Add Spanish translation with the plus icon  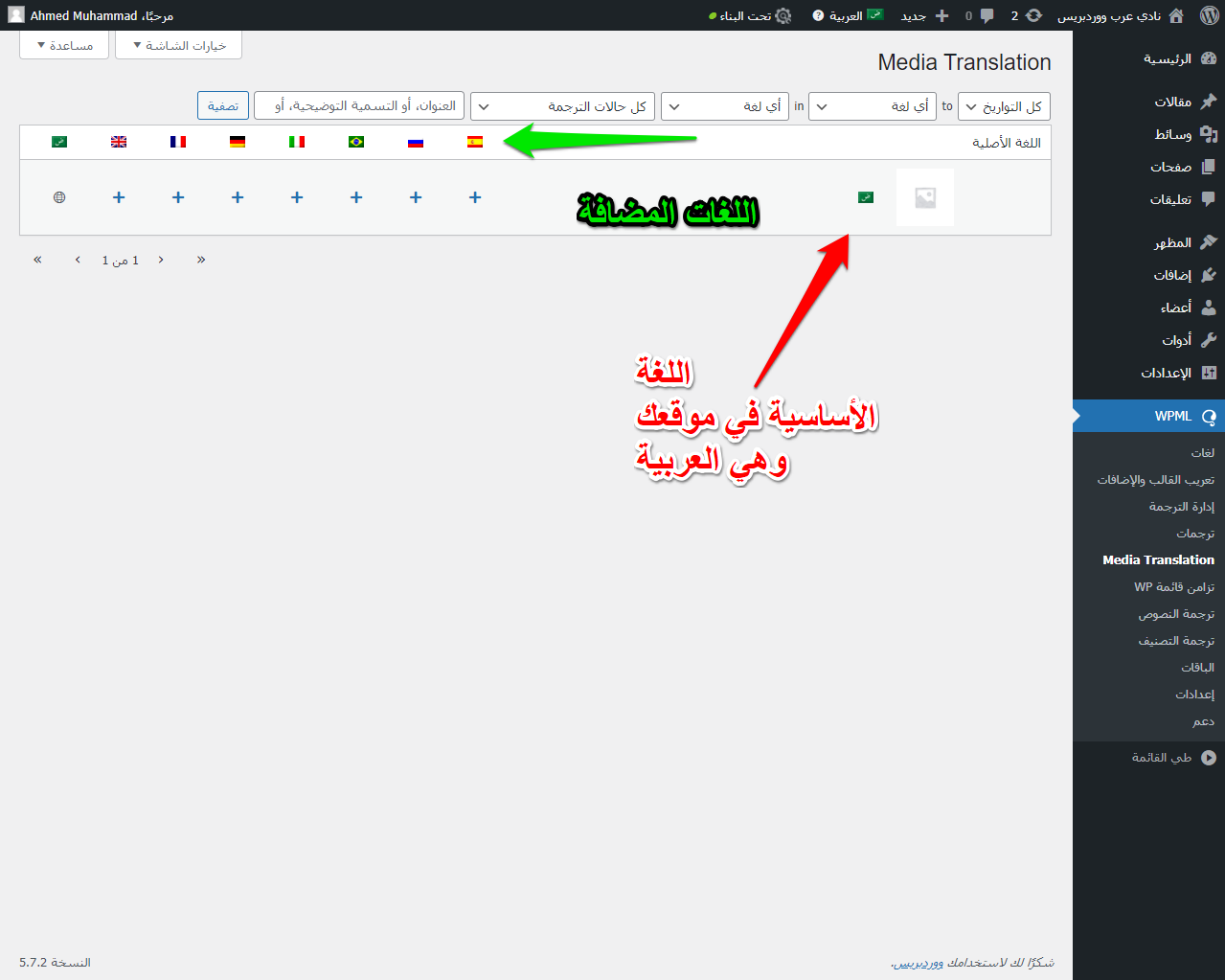(x=475, y=197)
